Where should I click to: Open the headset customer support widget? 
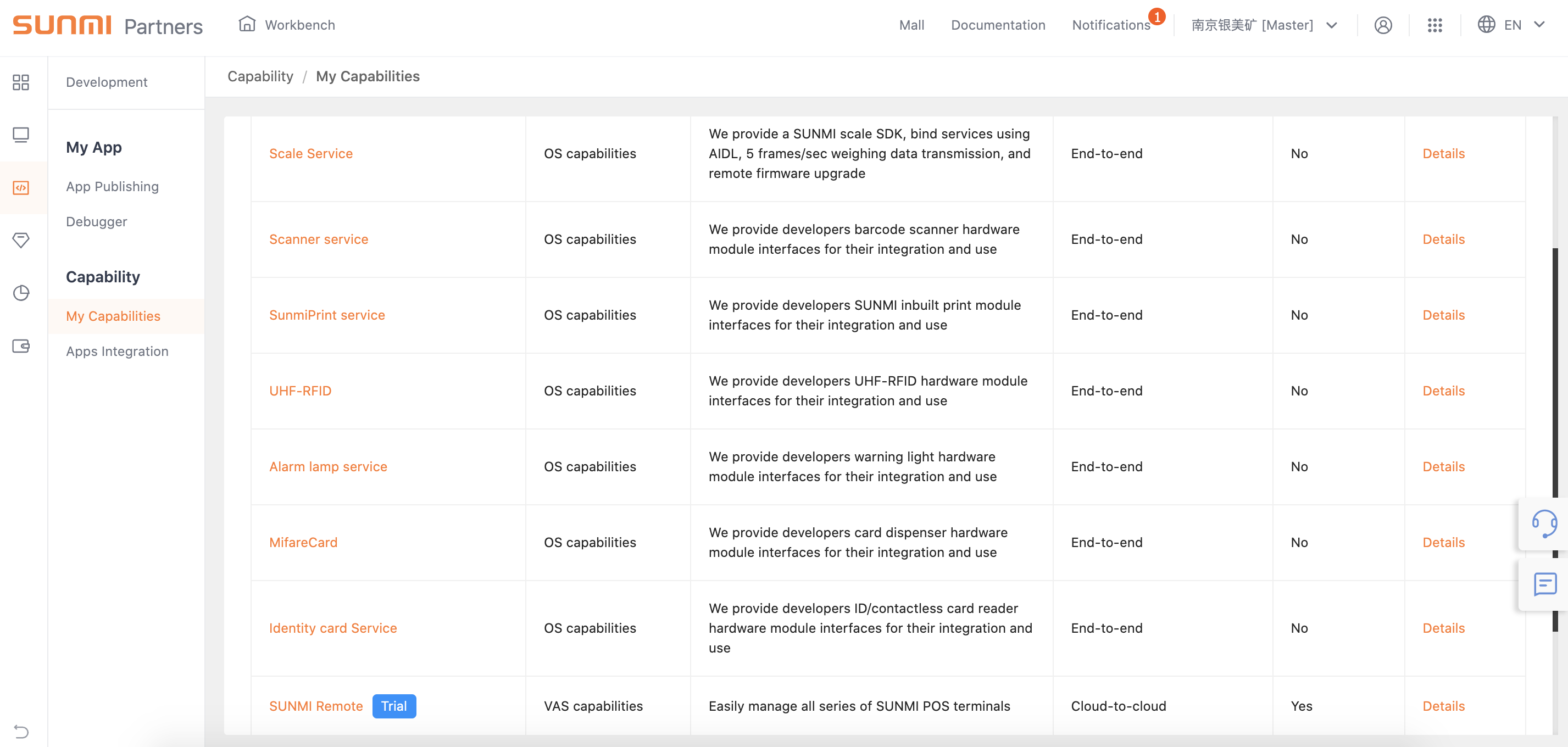pos(1544,524)
